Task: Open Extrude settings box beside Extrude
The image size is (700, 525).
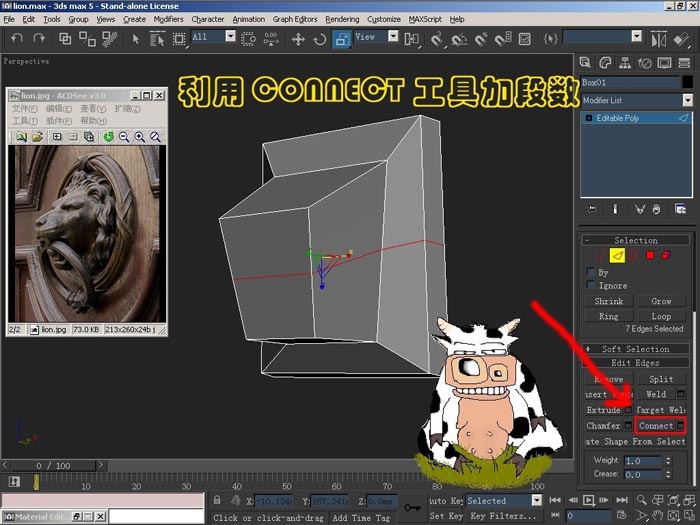Action: (x=628, y=409)
